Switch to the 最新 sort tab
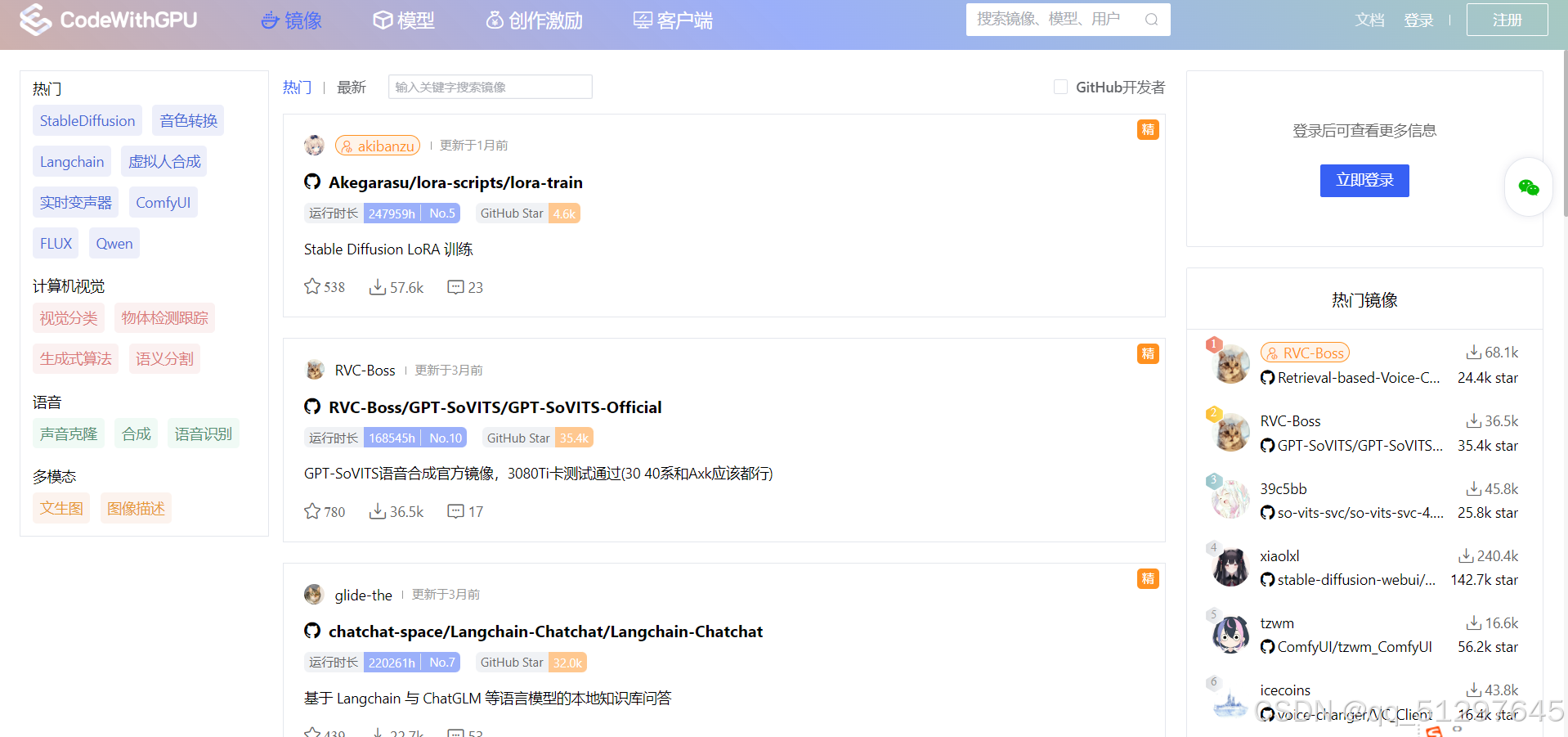The width and height of the screenshot is (1568, 737). [x=352, y=87]
